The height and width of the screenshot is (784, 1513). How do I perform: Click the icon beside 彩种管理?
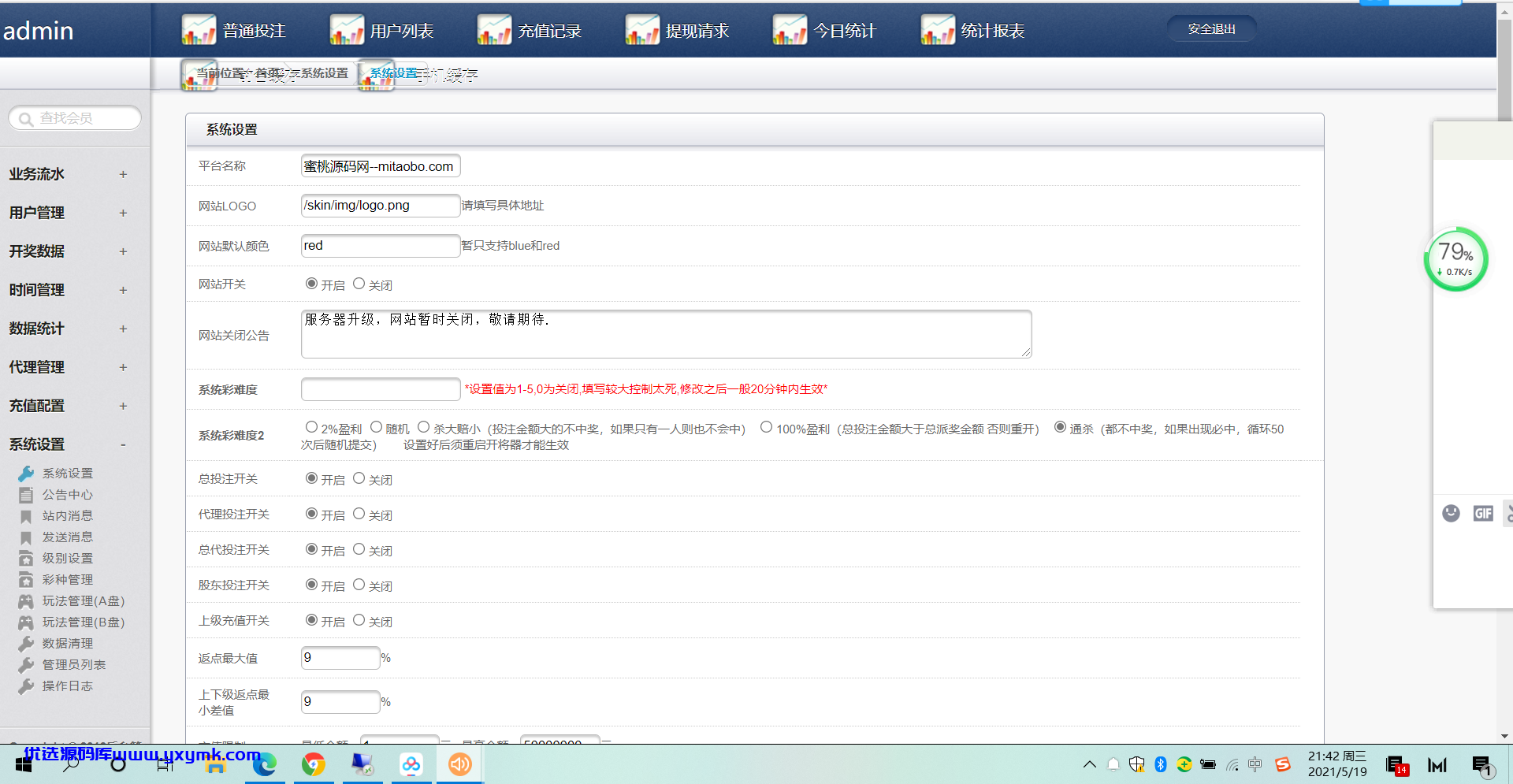[x=26, y=580]
